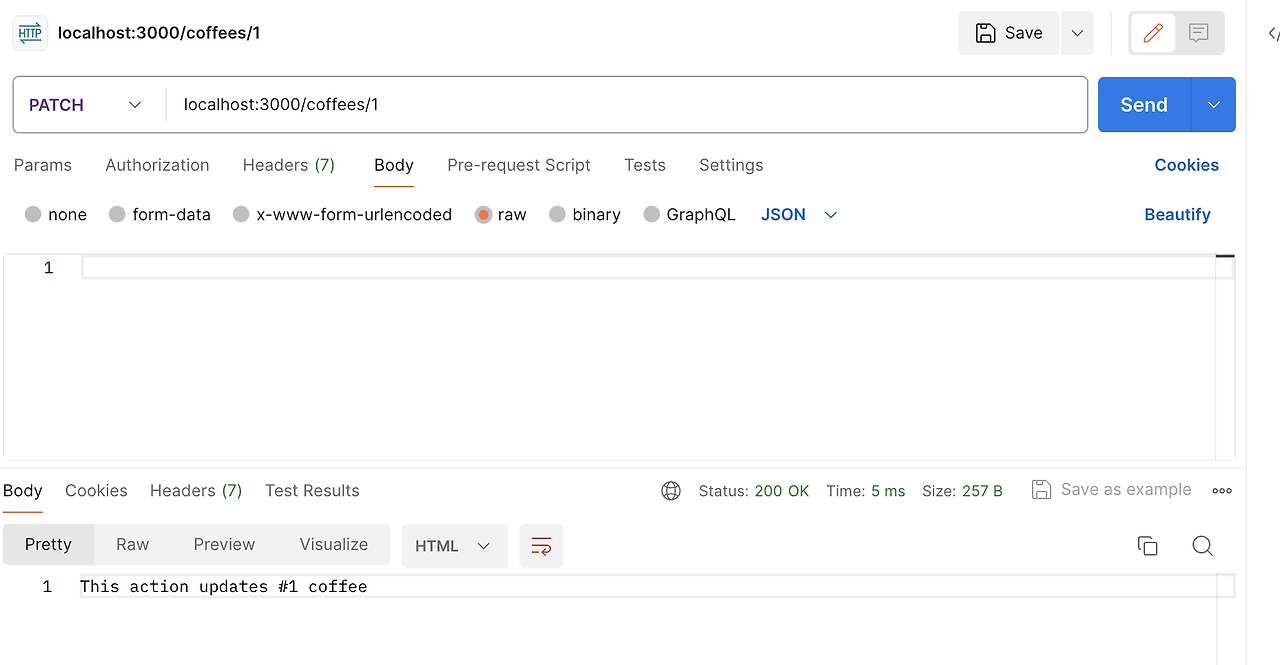Open the response Headers (7) tab
This screenshot has height=665, width=1280.
pyautogui.click(x=196, y=491)
